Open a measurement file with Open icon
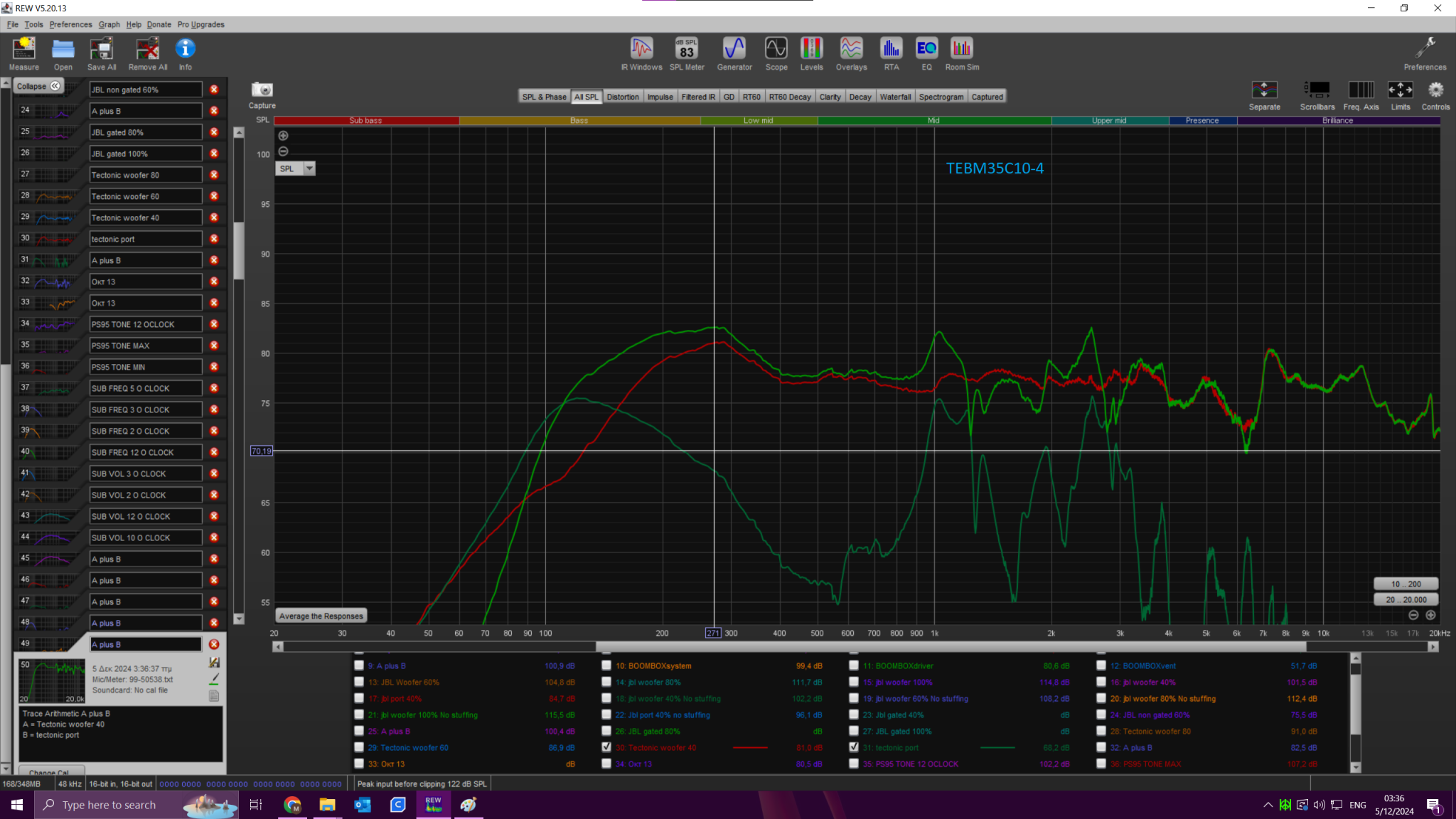The width and height of the screenshot is (1456, 819). (x=63, y=54)
